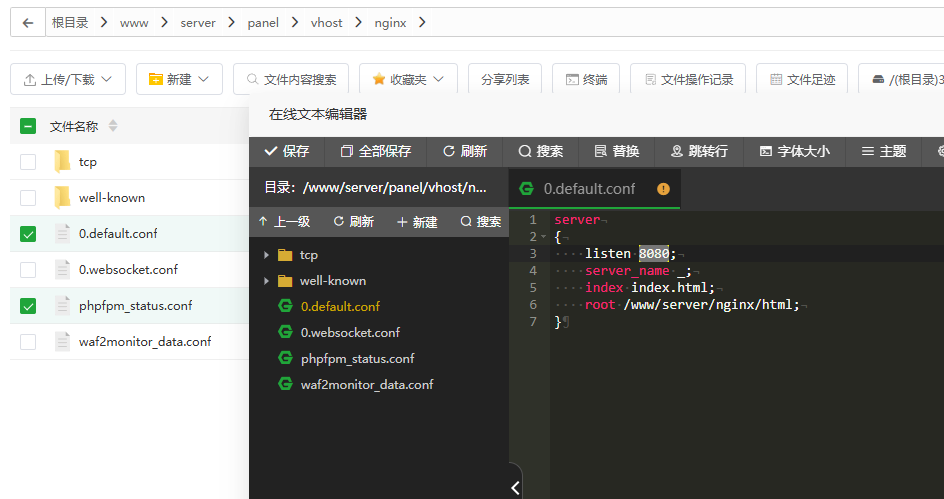Fold the code block at line 2
944x499 pixels.
click(544, 237)
